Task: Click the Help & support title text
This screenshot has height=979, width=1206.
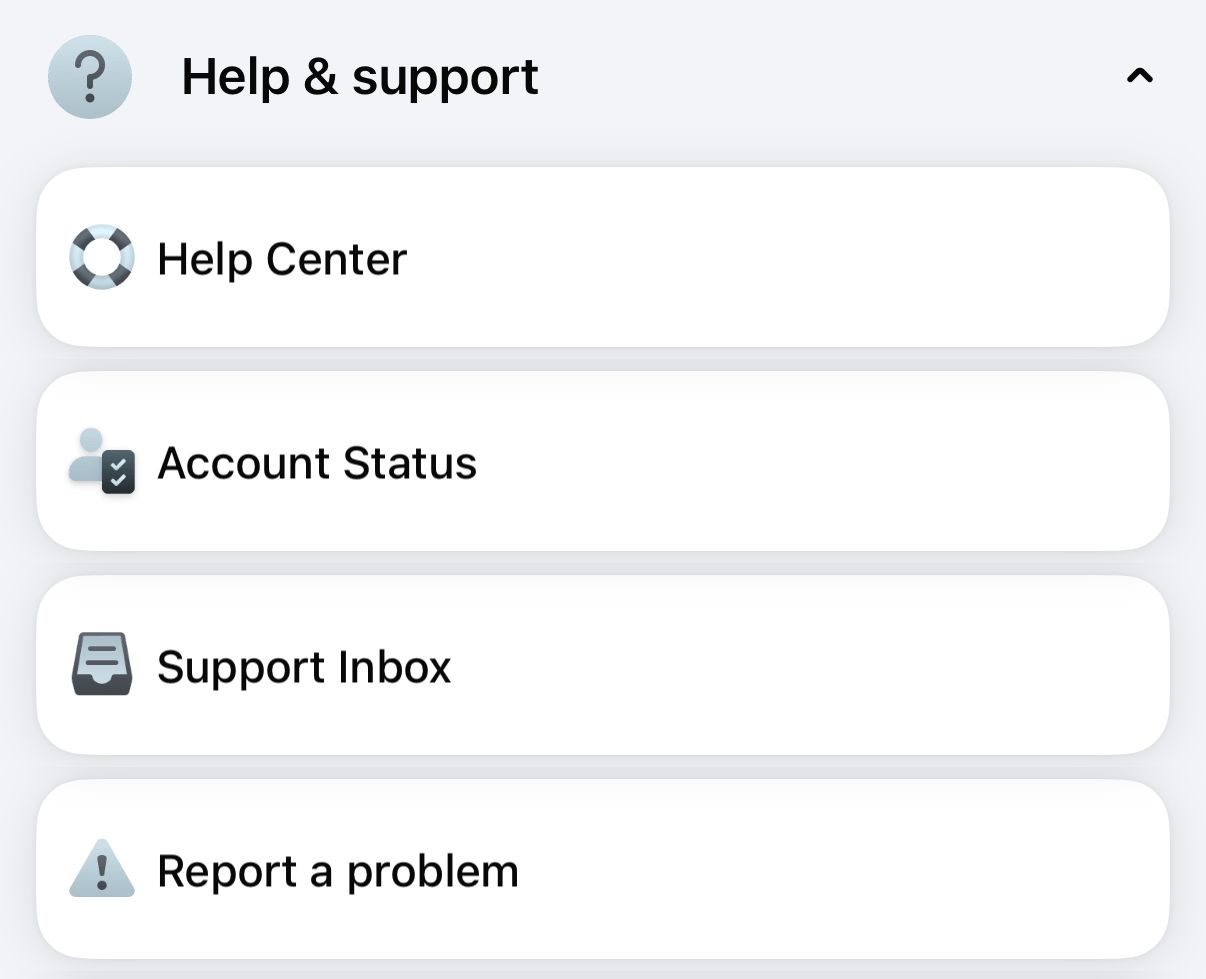Action: [361, 77]
